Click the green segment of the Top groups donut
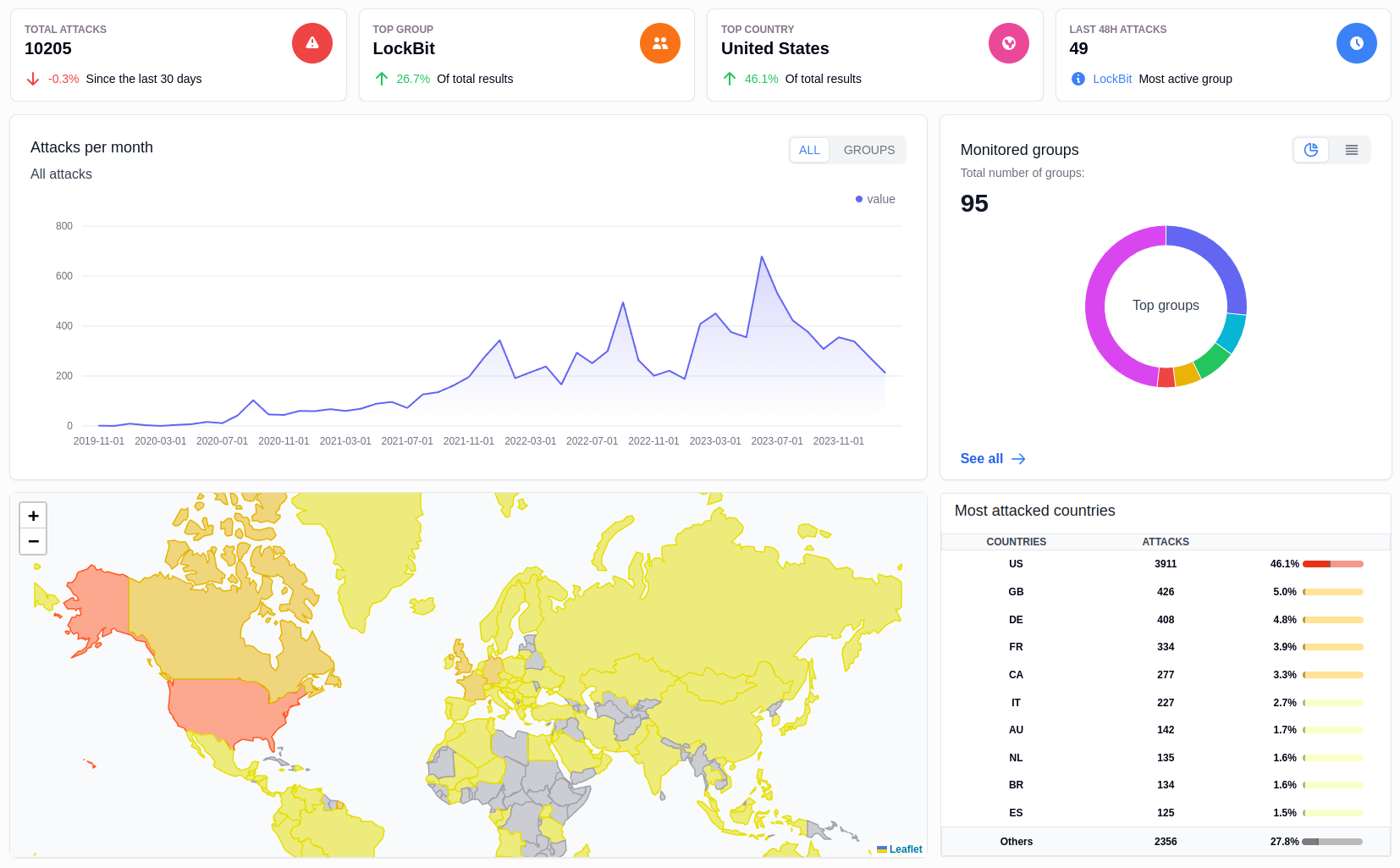1400x868 pixels. pos(1213,360)
